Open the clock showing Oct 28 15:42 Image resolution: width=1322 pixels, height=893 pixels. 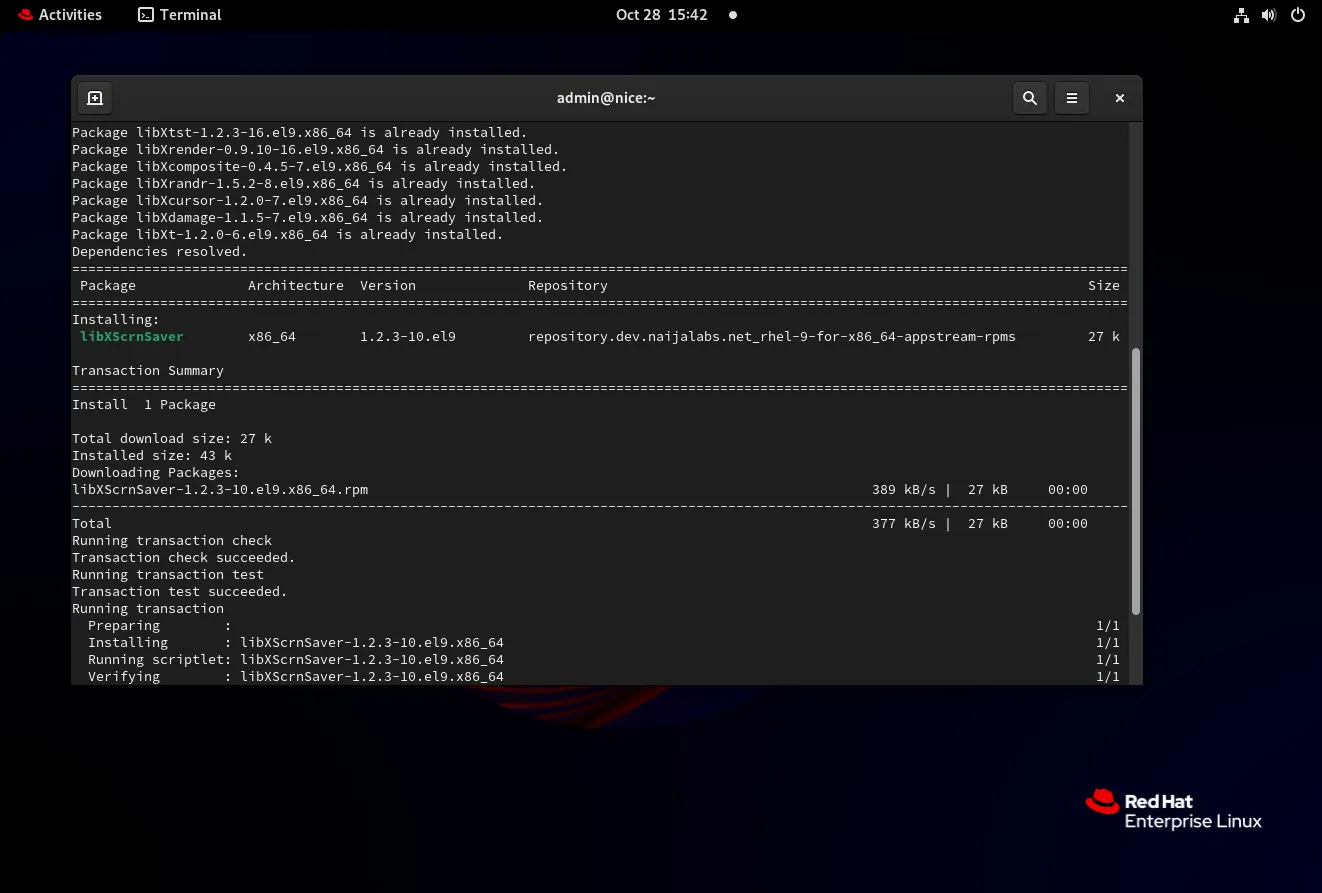pyautogui.click(x=662, y=15)
